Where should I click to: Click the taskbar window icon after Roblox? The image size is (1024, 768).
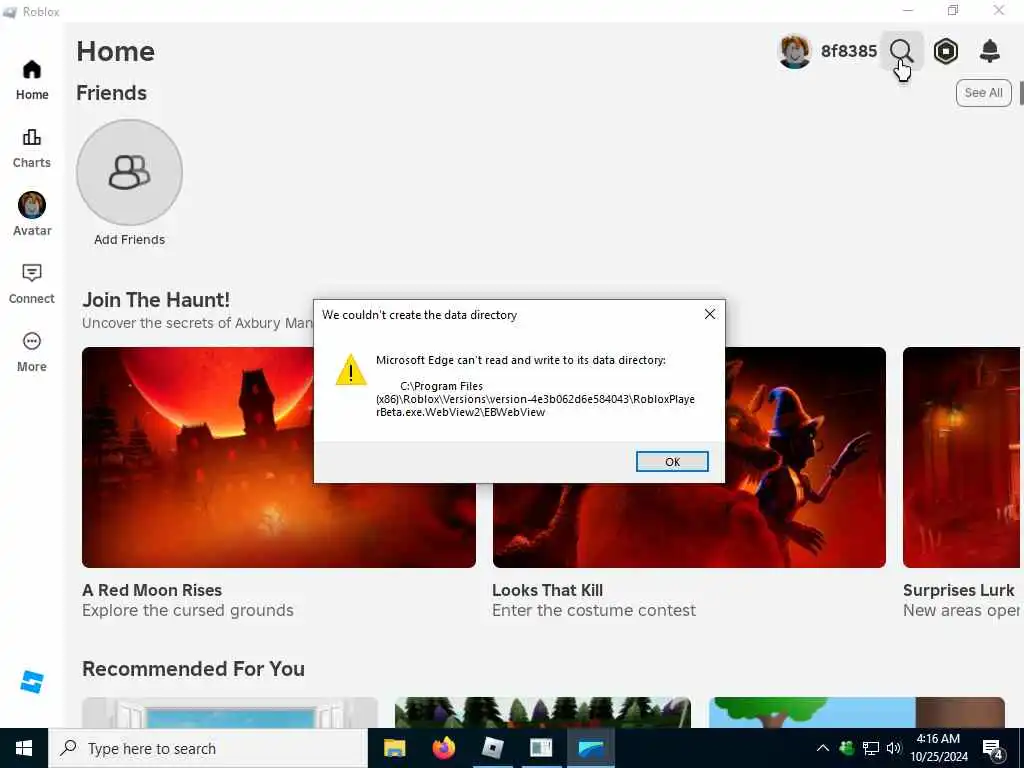[x=541, y=748]
